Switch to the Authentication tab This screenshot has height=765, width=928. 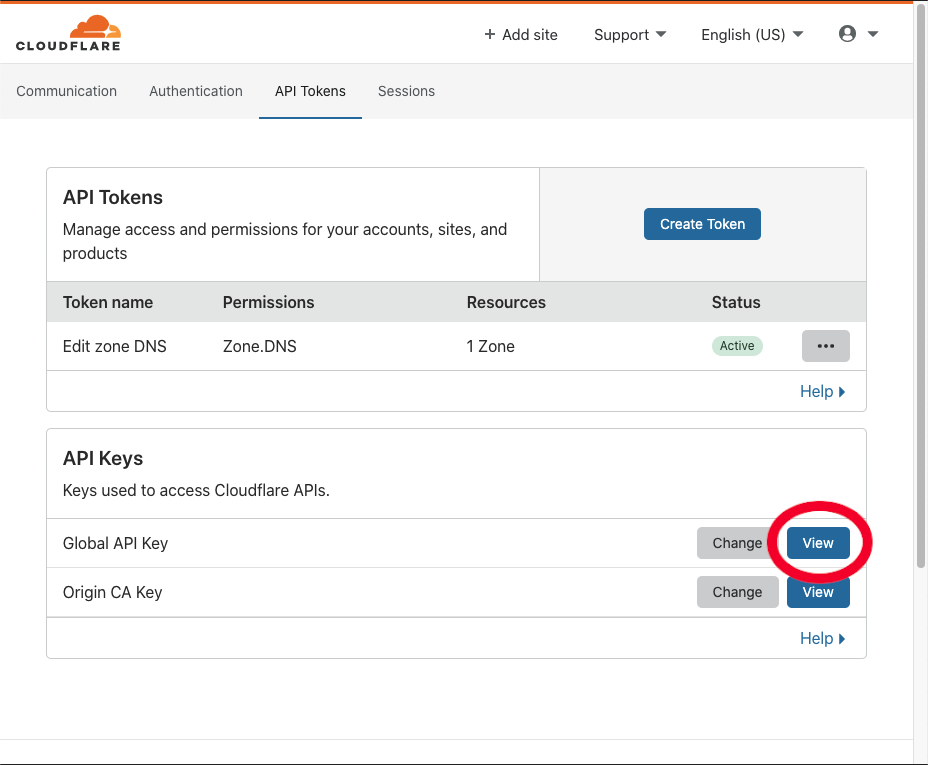pyautogui.click(x=196, y=91)
